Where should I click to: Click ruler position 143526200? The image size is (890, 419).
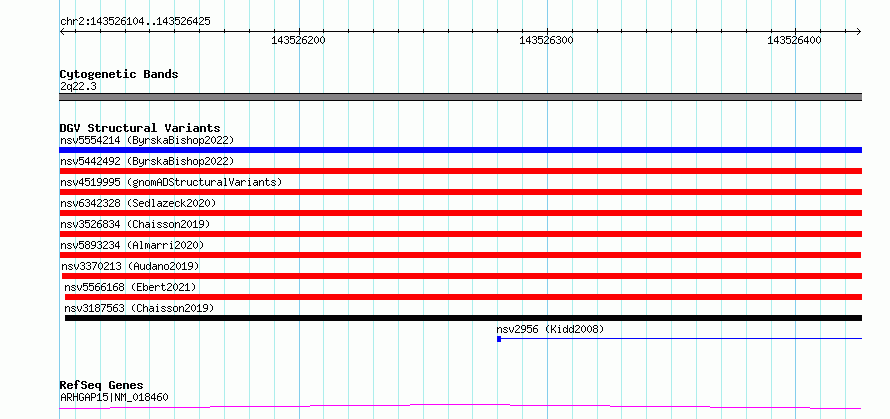(x=299, y=40)
